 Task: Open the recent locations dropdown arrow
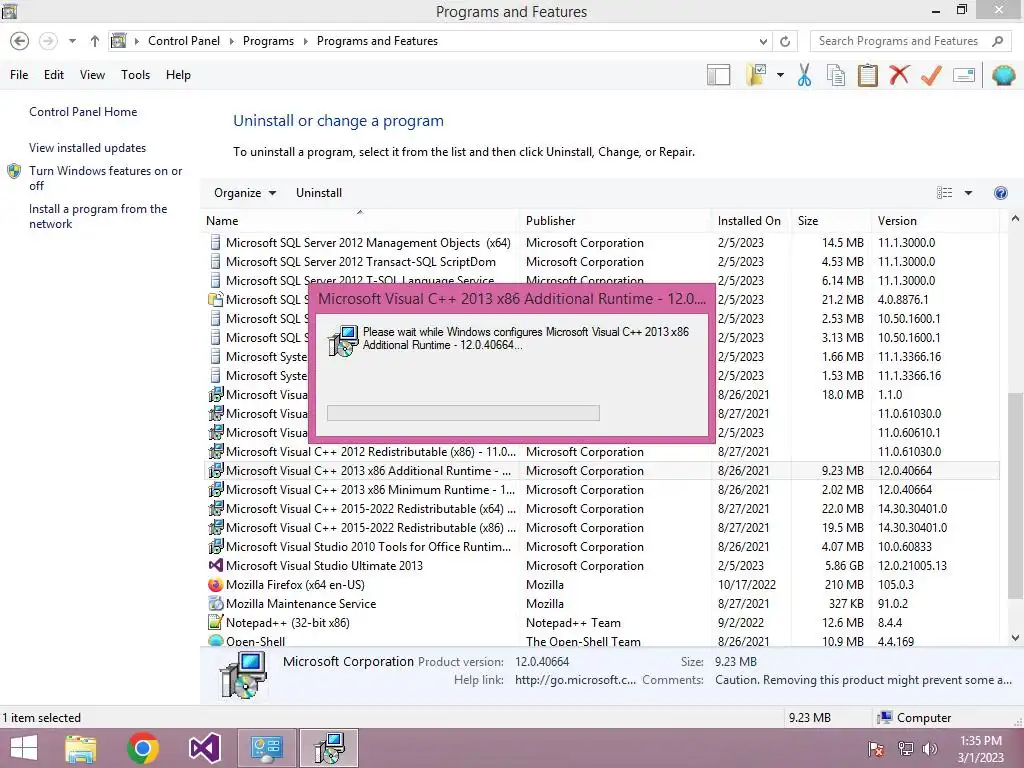72,41
